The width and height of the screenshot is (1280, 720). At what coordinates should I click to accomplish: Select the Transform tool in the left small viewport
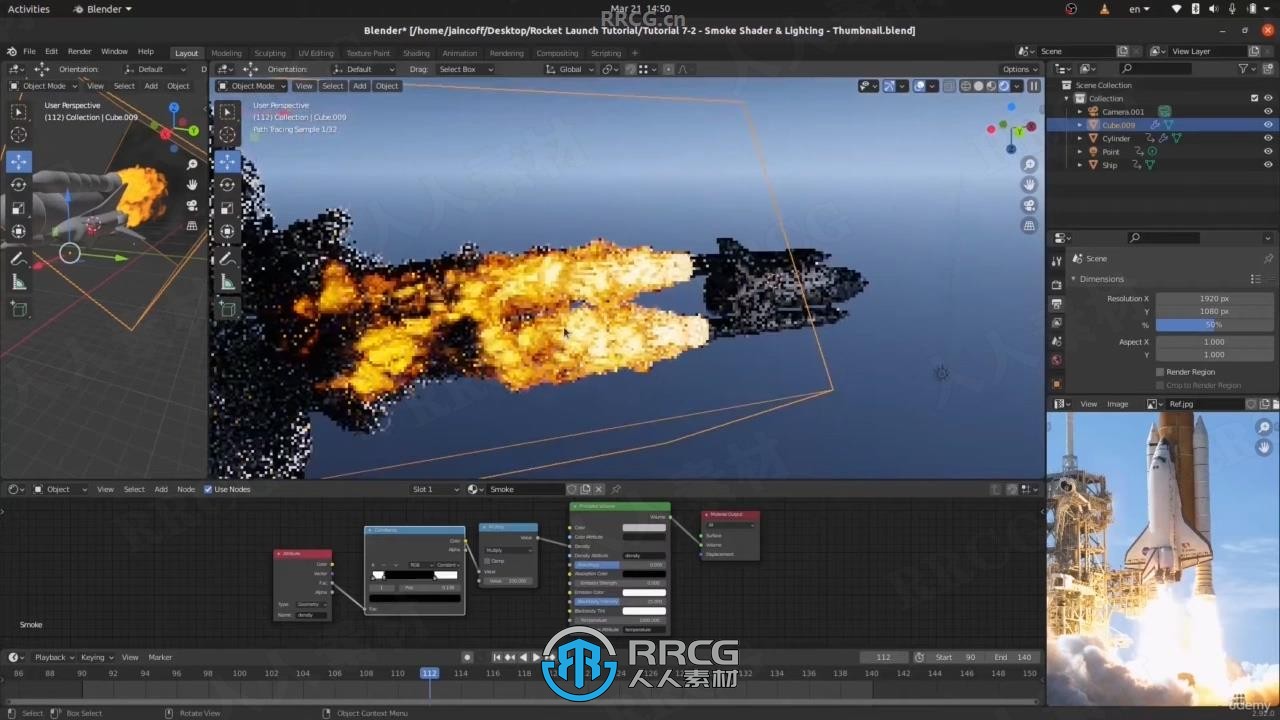(19, 231)
